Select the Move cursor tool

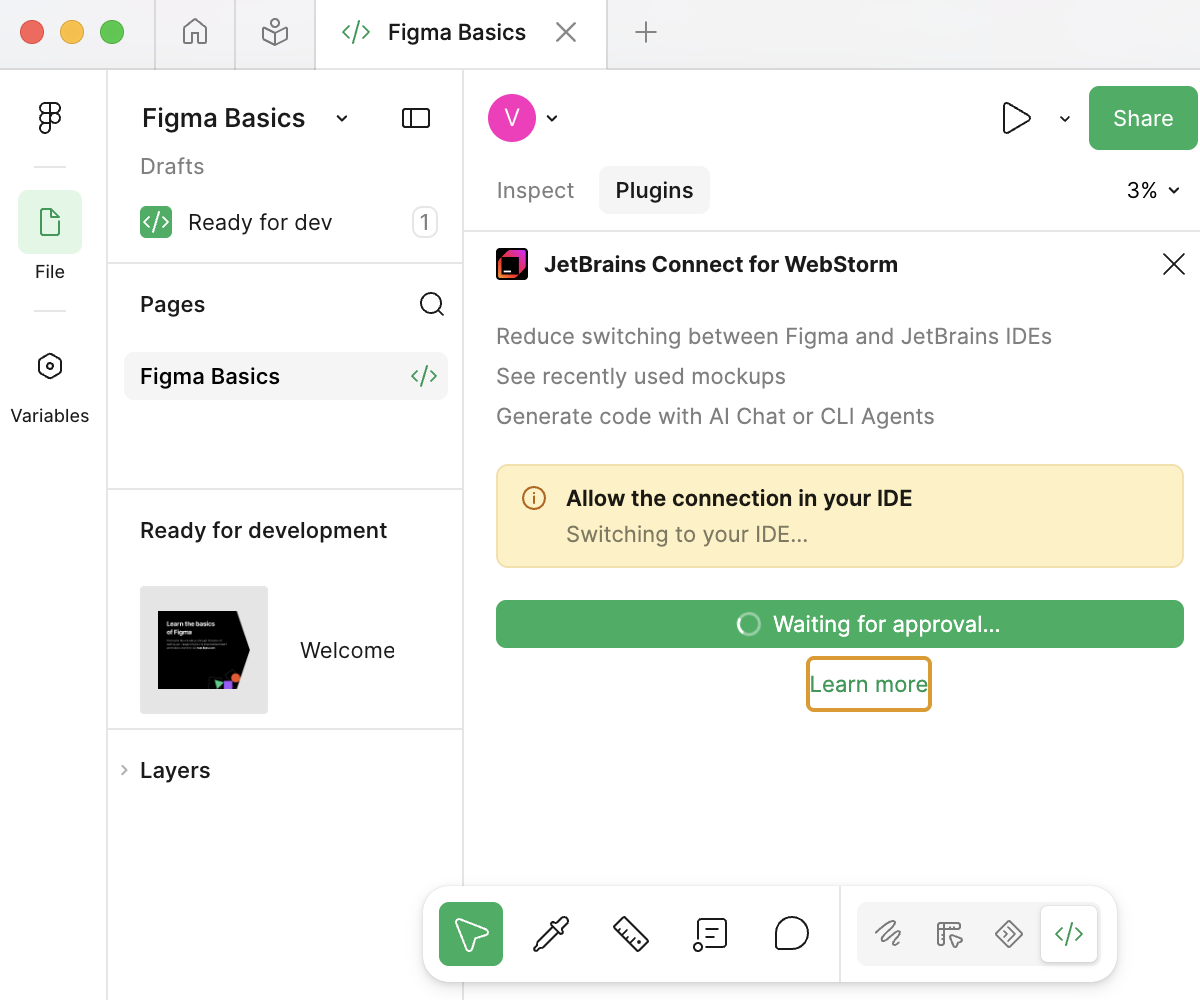click(471, 934)
